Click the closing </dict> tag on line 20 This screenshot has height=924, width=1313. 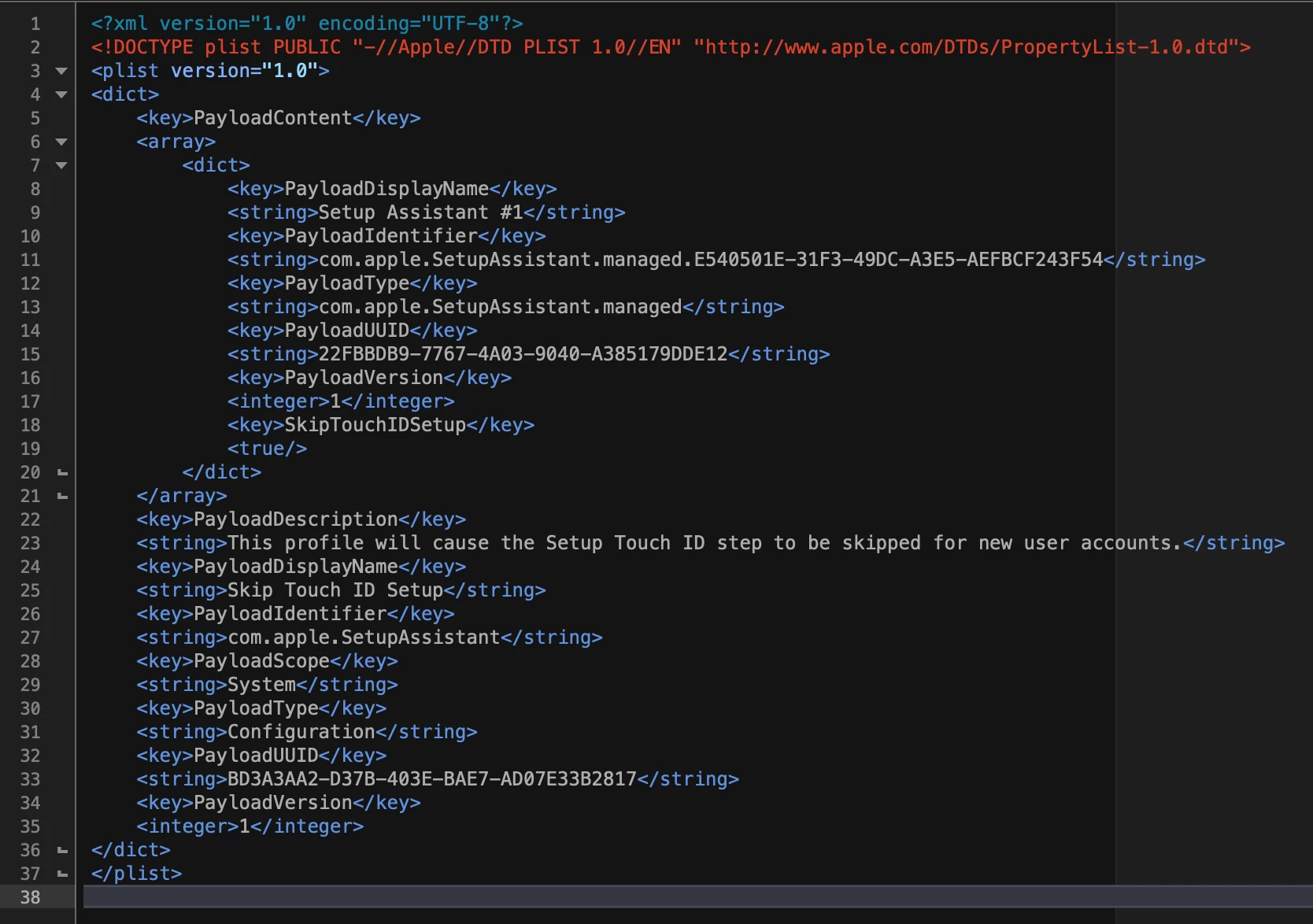(221, 472)
